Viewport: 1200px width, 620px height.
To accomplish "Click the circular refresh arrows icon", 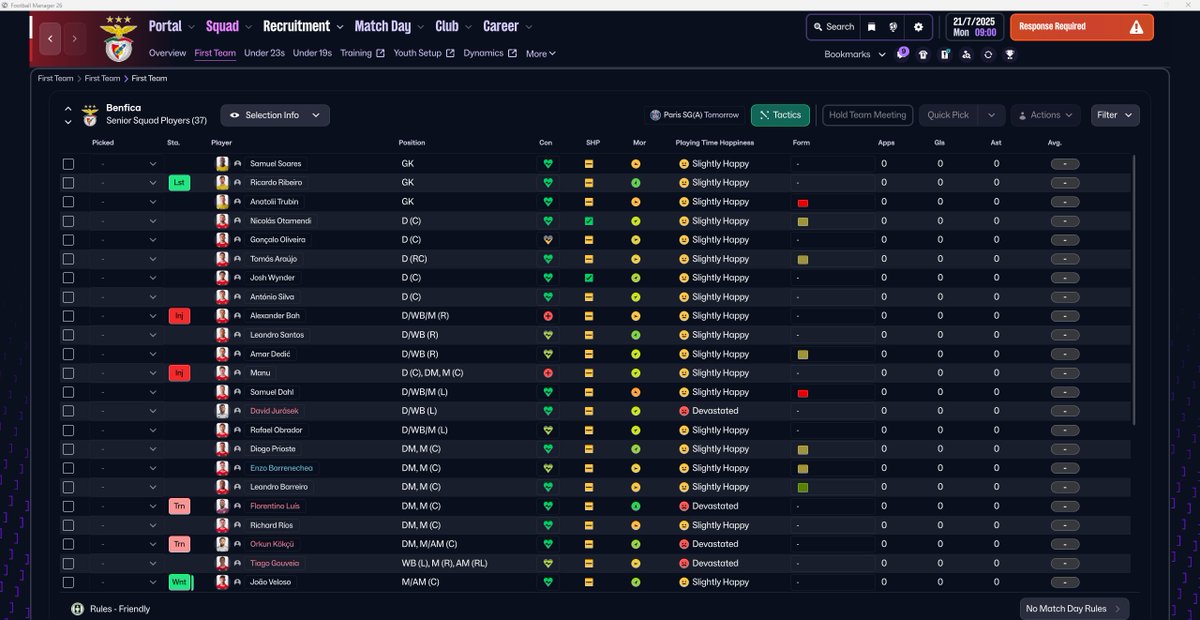I will tap(988, 54).
